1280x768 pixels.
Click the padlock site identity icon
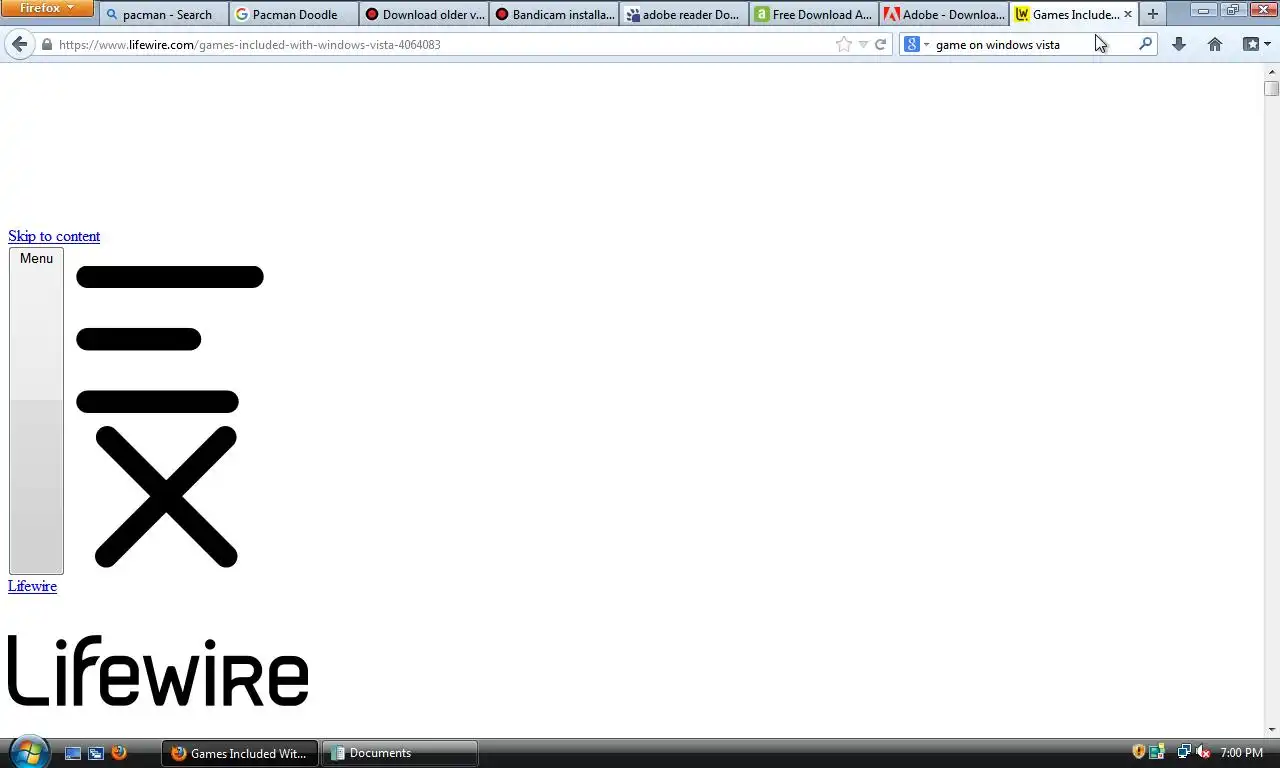pos(47,44)
